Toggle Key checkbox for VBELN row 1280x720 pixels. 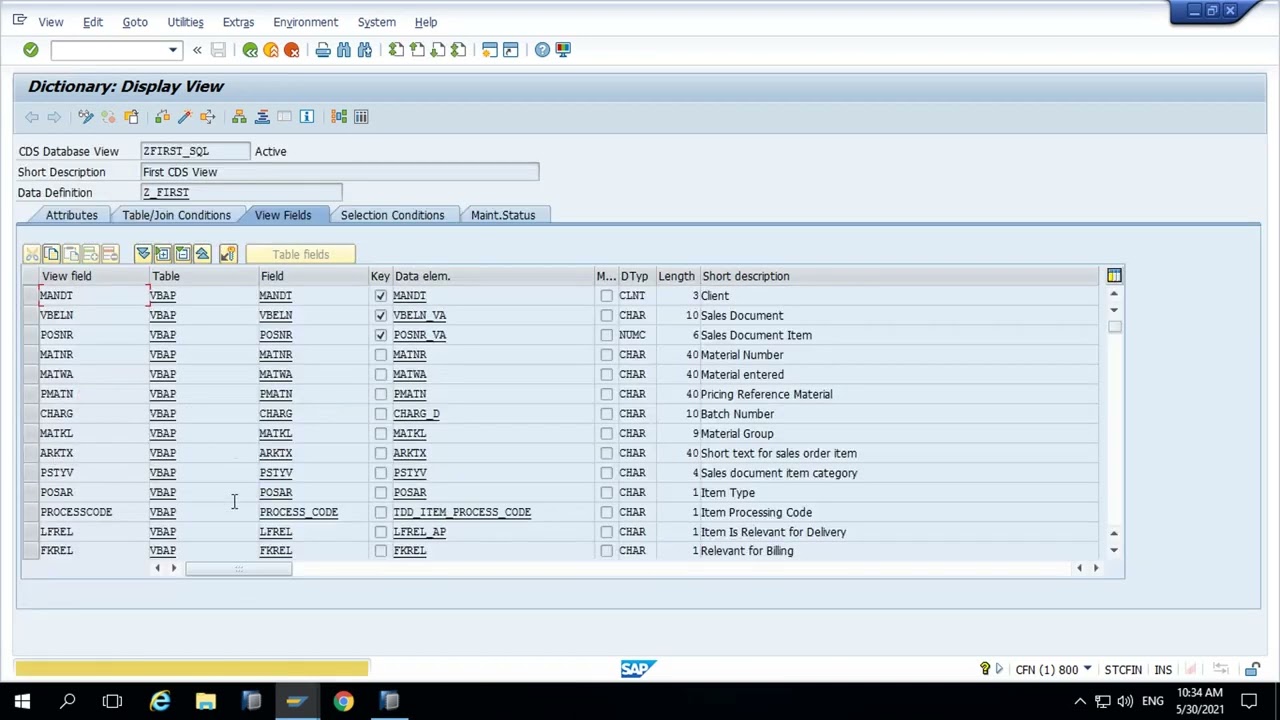(380, 315)
